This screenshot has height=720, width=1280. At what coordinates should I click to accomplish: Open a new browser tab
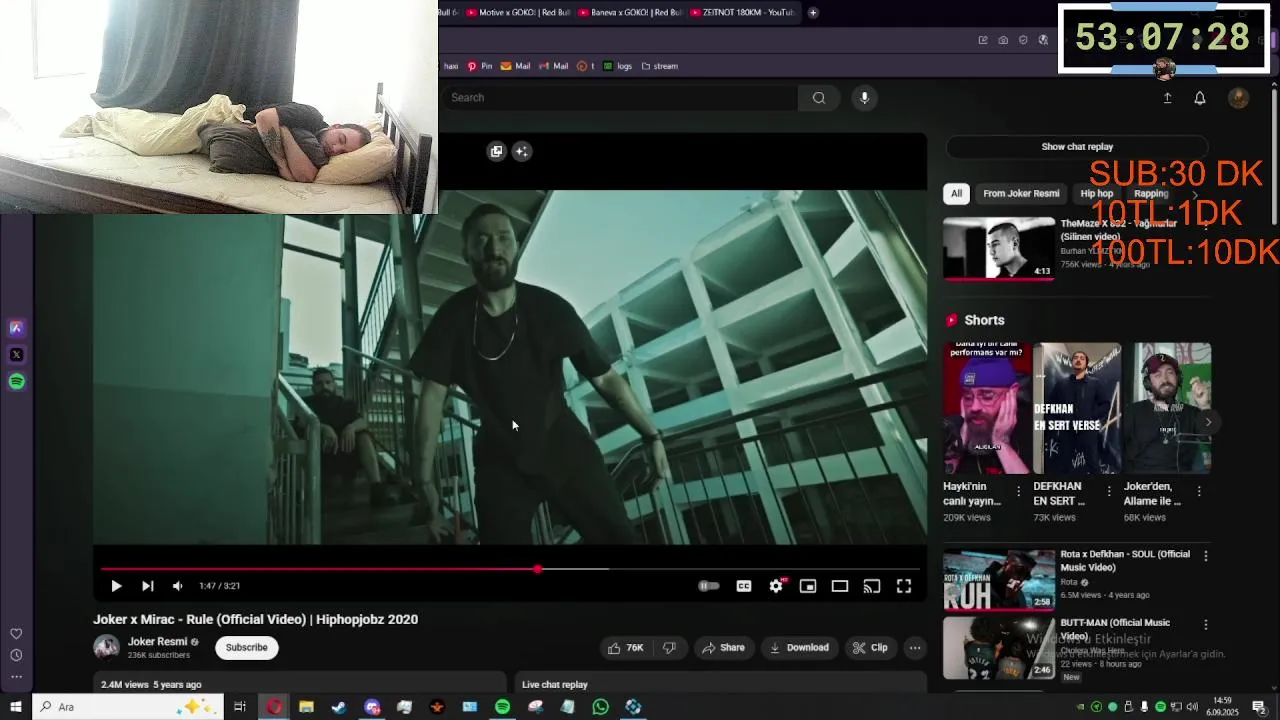pyautogui.click(x=813, y=13)
